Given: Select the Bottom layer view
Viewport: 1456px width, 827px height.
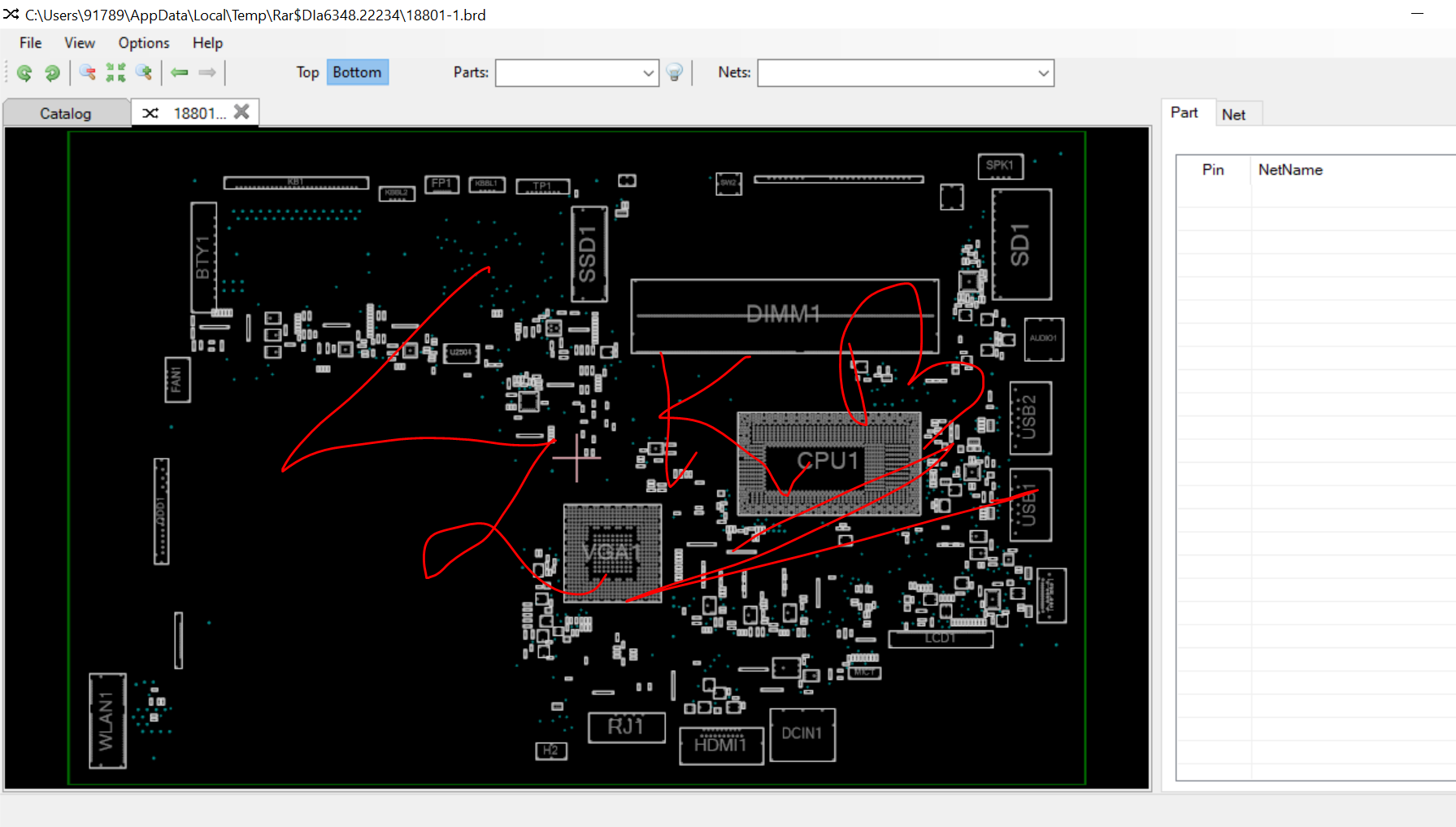Looking at the screenshot, I should pos(357,72).
